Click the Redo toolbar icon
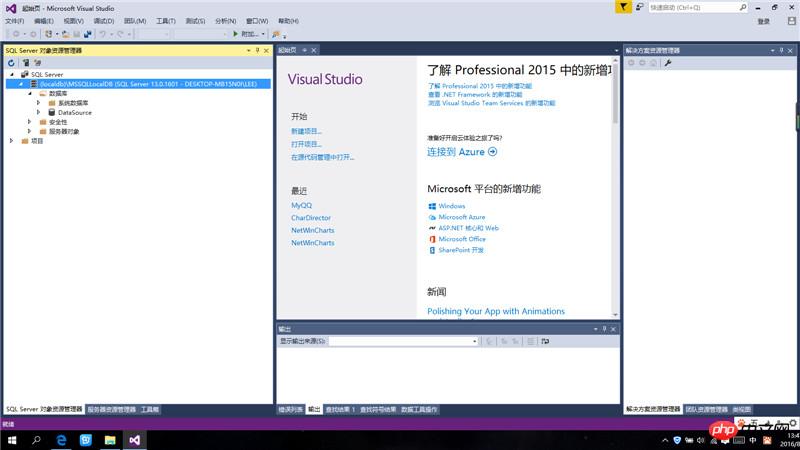 (120, 34)
